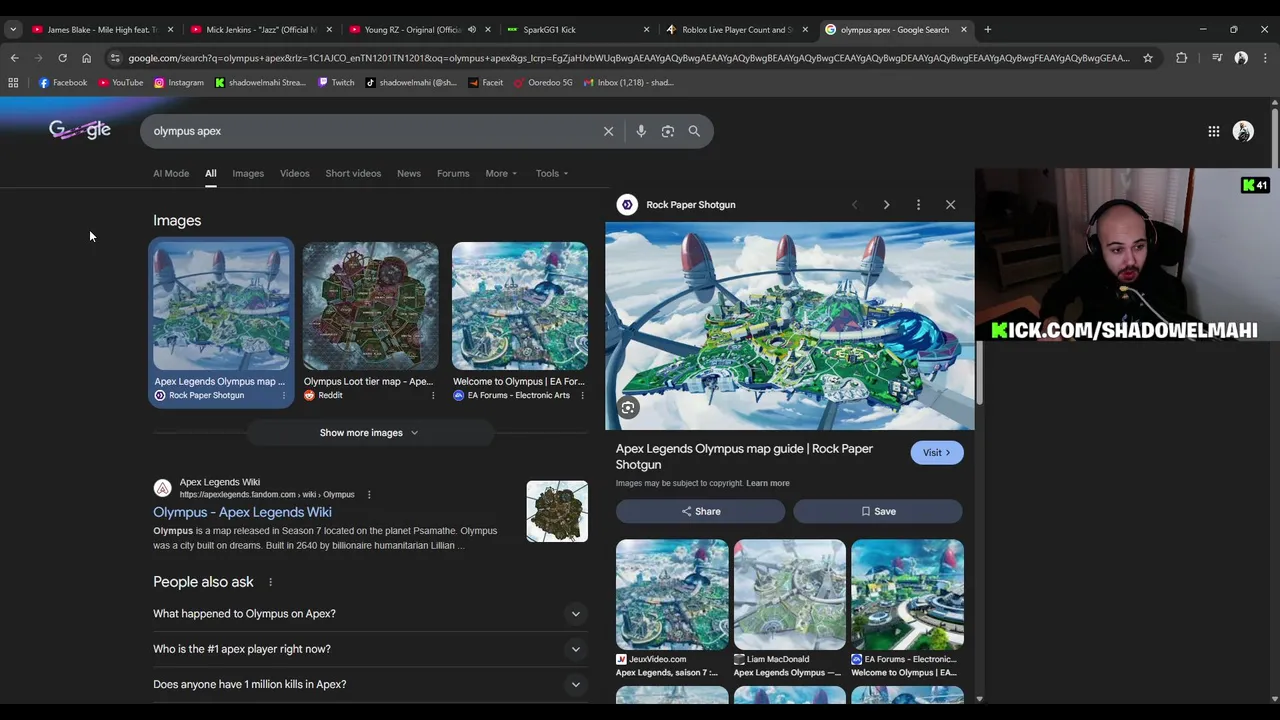
Task: Open options for Reddit loot tier map result
Action: 433,395
